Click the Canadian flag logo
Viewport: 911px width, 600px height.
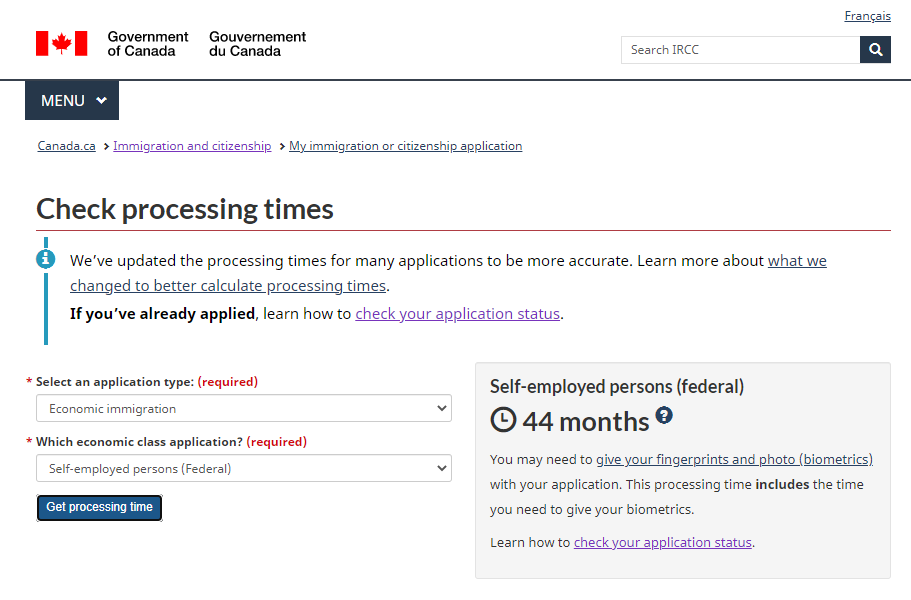pyautogui.click(x=62, y=44)
